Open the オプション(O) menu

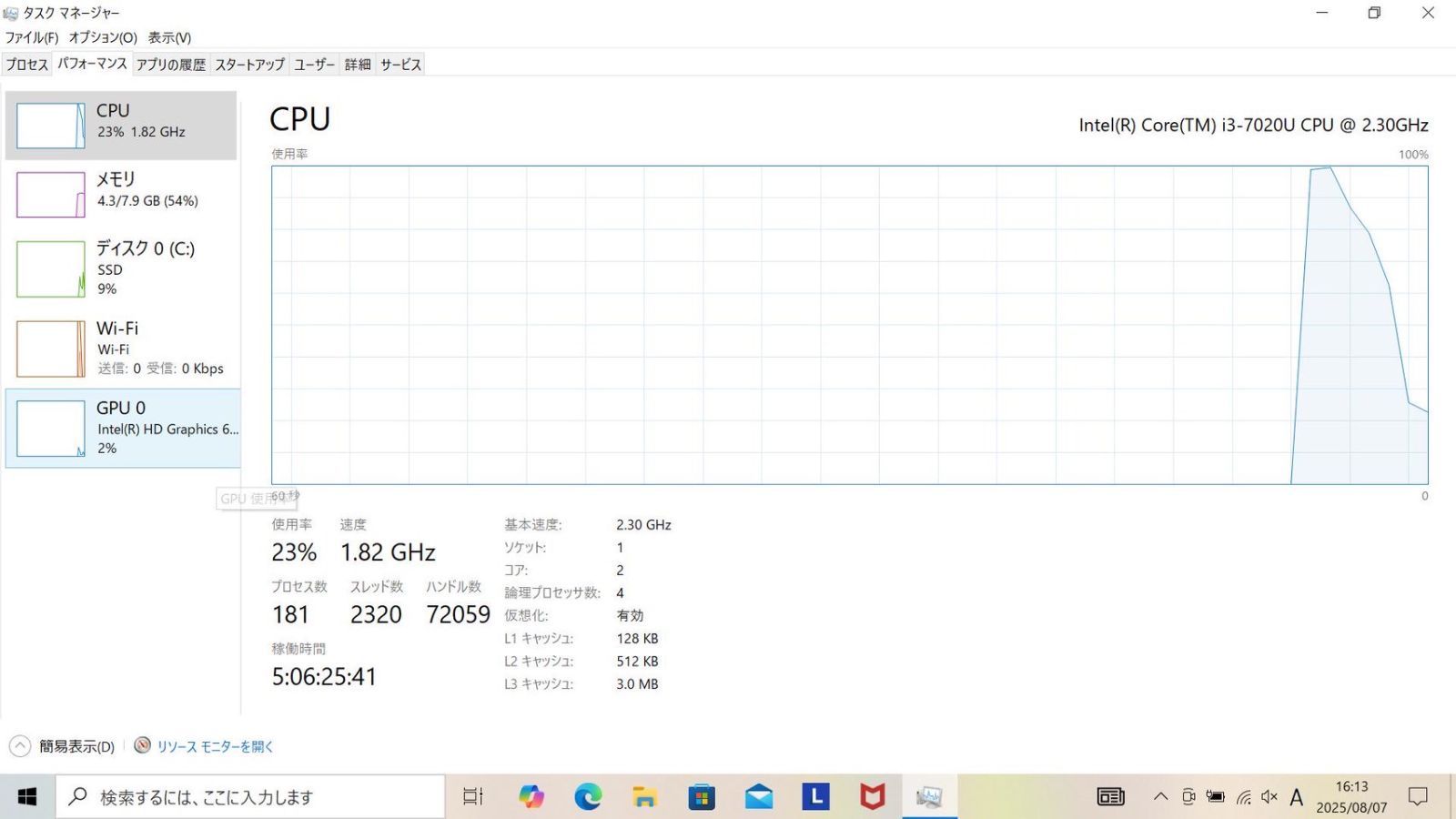click(103, 37)
